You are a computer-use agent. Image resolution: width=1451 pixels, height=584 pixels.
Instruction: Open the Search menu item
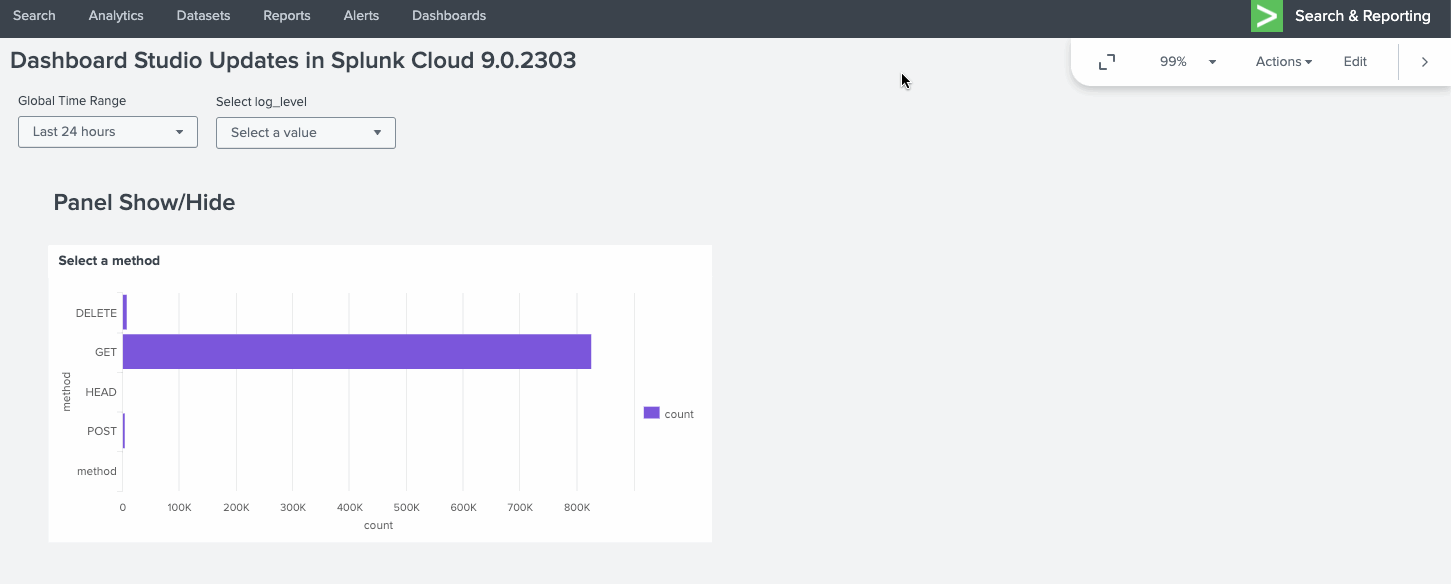34,16
